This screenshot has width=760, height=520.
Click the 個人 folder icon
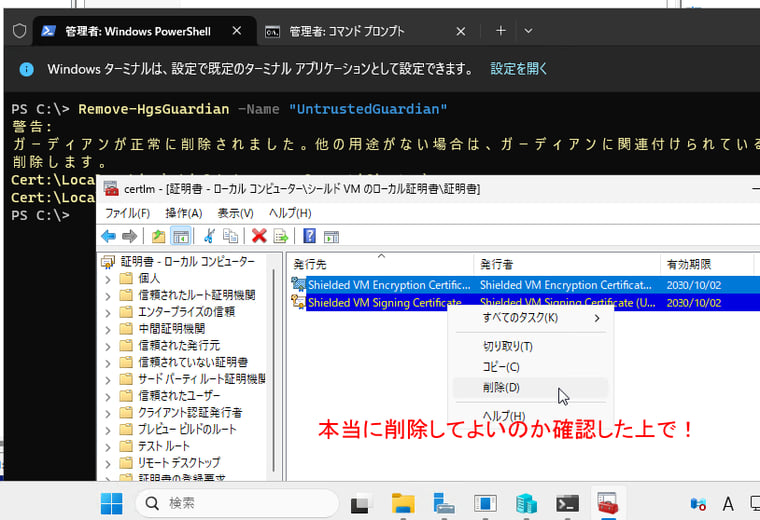(x=126, y=278)
